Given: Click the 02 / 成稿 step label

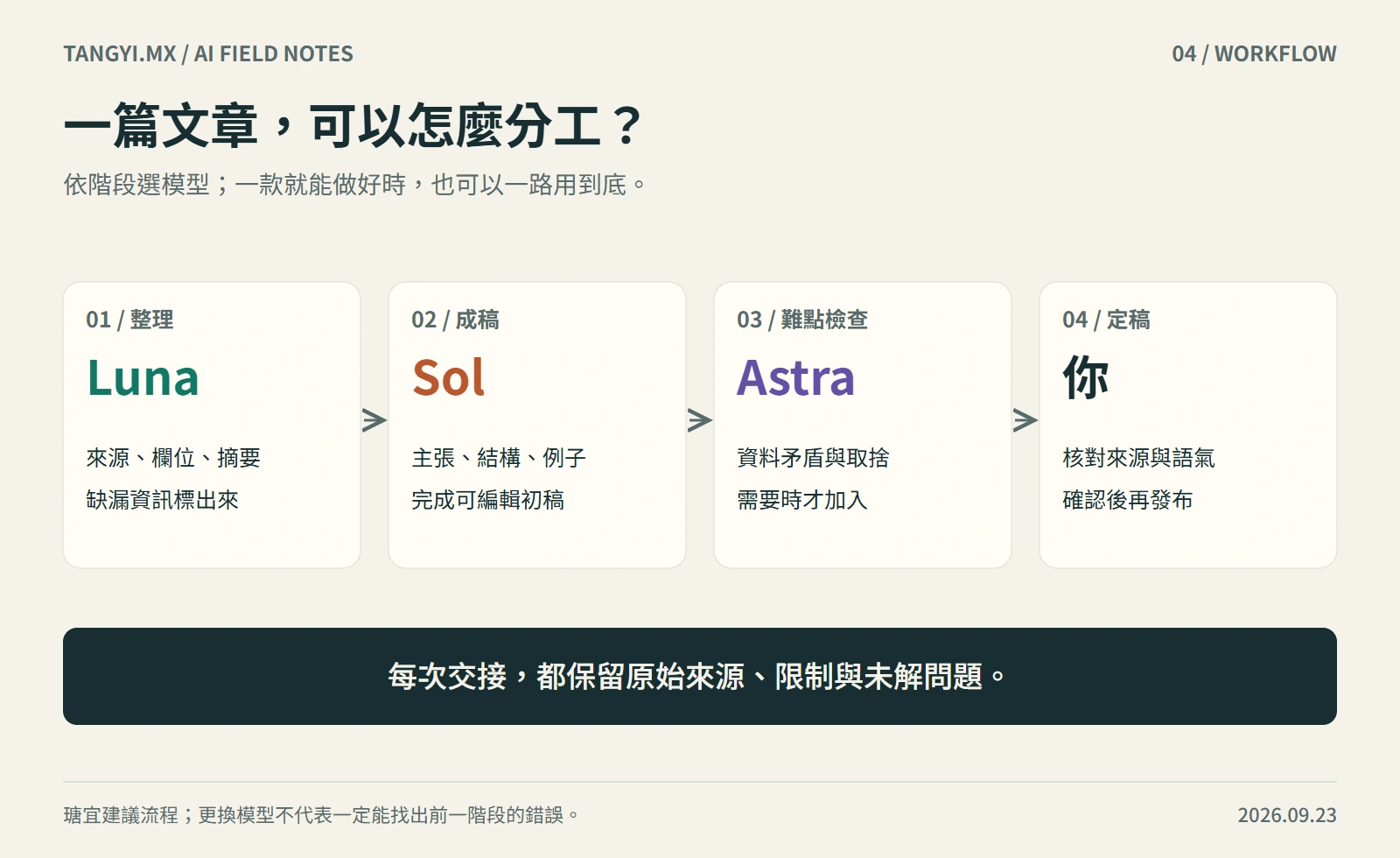Looking at the screenshot, I should pos(455,320).
